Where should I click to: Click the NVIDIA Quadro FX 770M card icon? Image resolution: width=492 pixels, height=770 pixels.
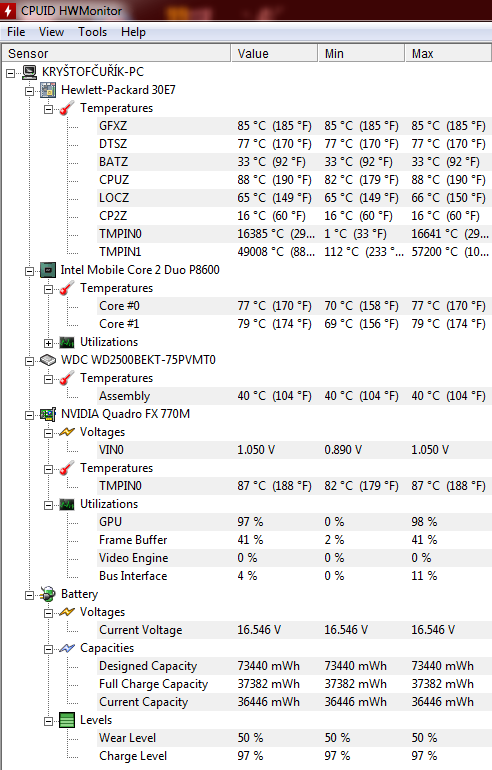coord(48,414)
